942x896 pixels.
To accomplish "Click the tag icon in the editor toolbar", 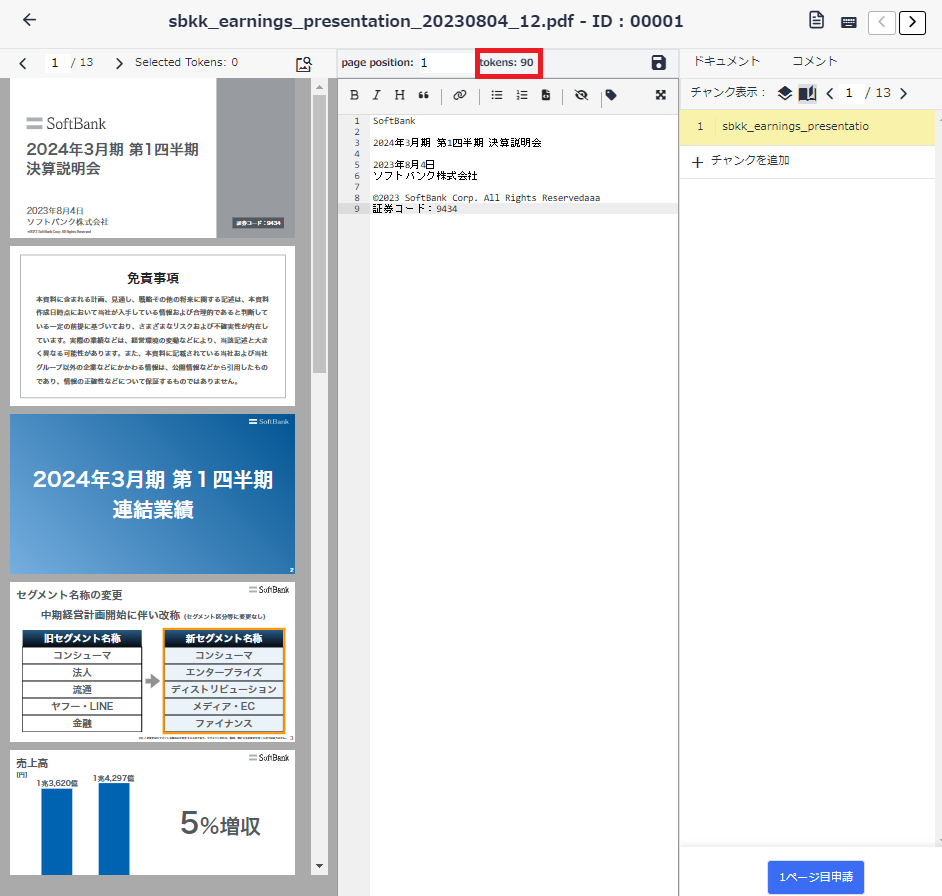I will [611, 95].
